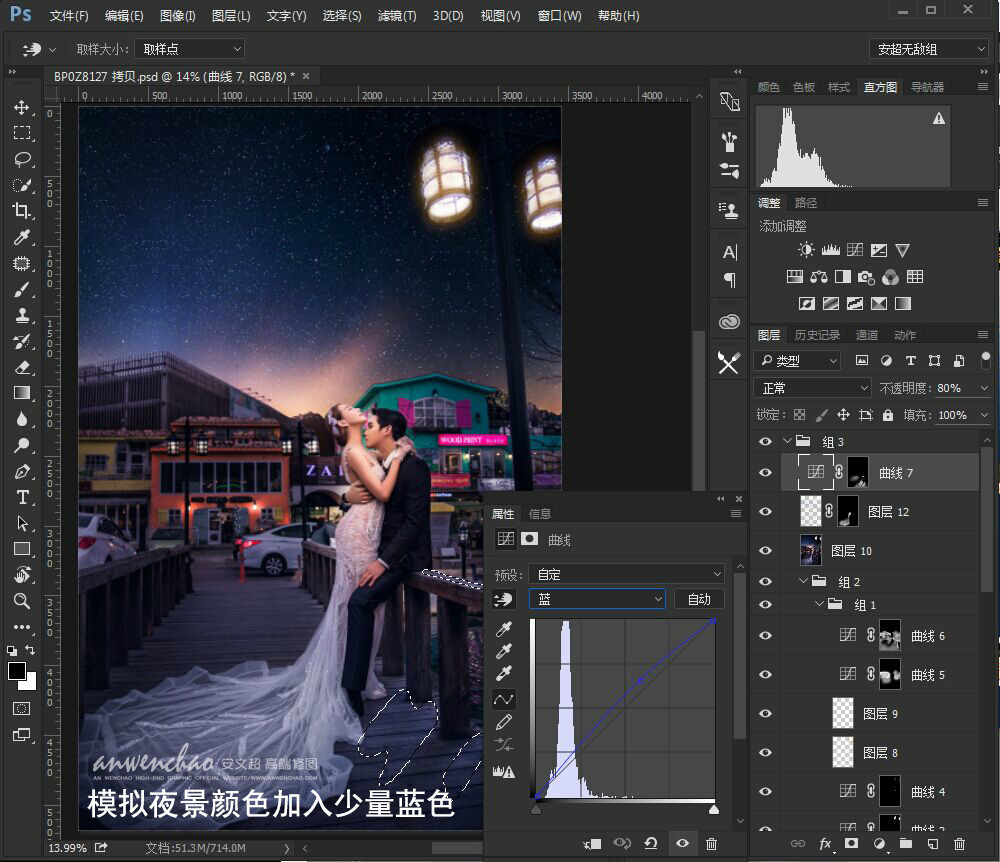Collapse the 组 3 group
Screen dimensions: 1000x862
tap(787, 441)
